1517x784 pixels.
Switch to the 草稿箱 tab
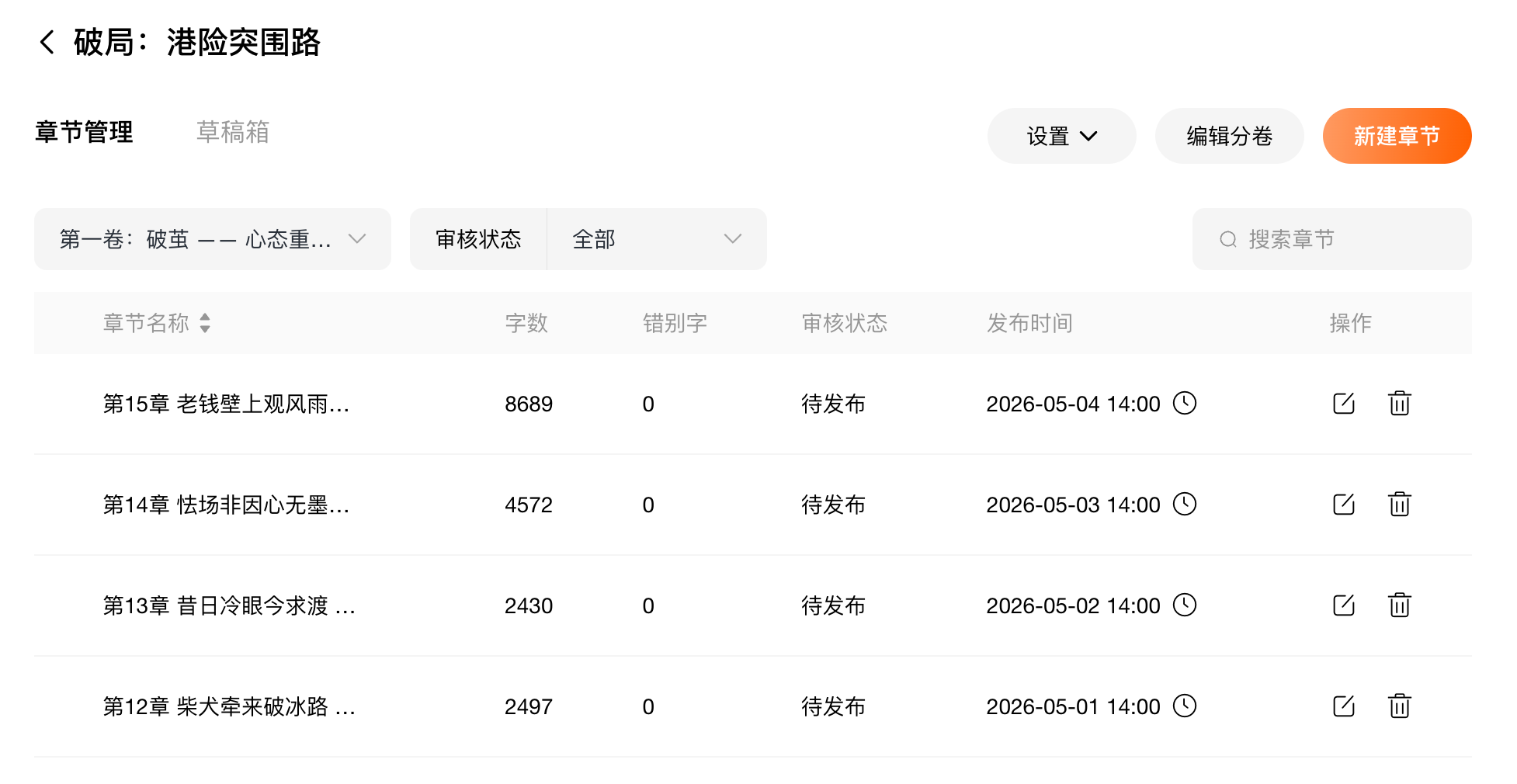(232, 132)
